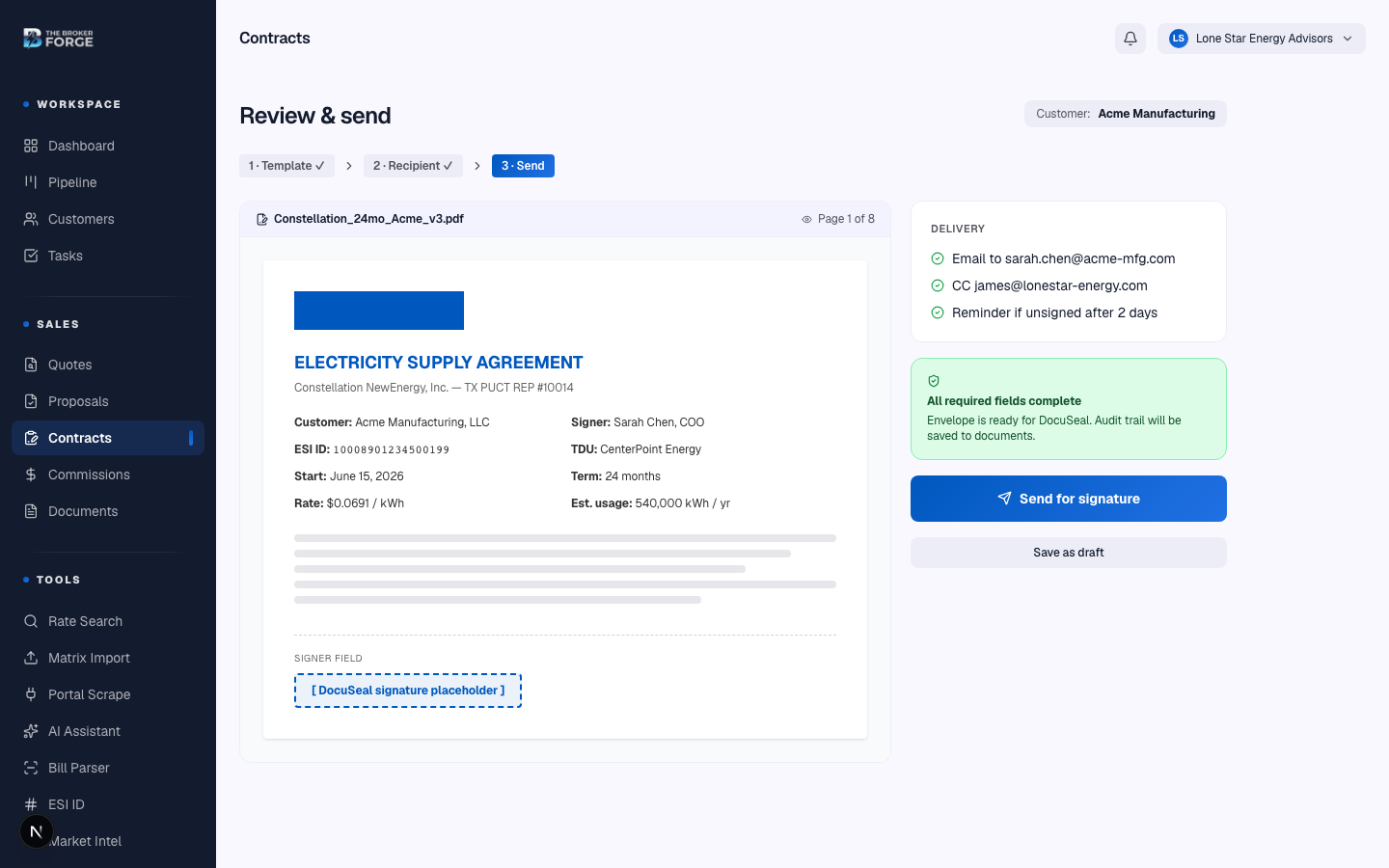Click the Broker Forge logo
Viewport: 1389px width, 868px height.
(58, 39)
